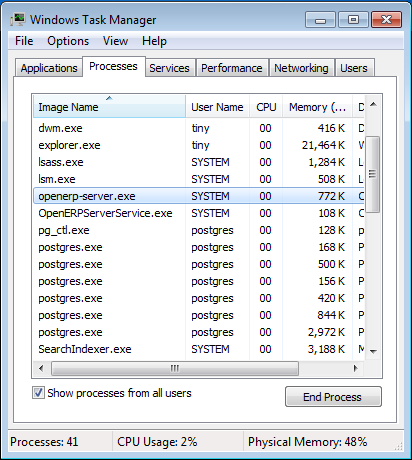
Task: Select the Processes tab
Action: 113,66
